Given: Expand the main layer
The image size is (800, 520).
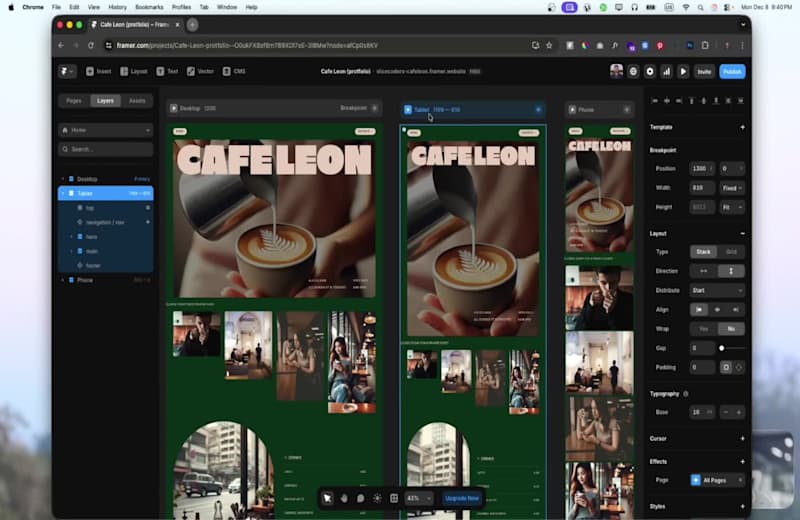Looking at the screenshot, I should point(71,251).
